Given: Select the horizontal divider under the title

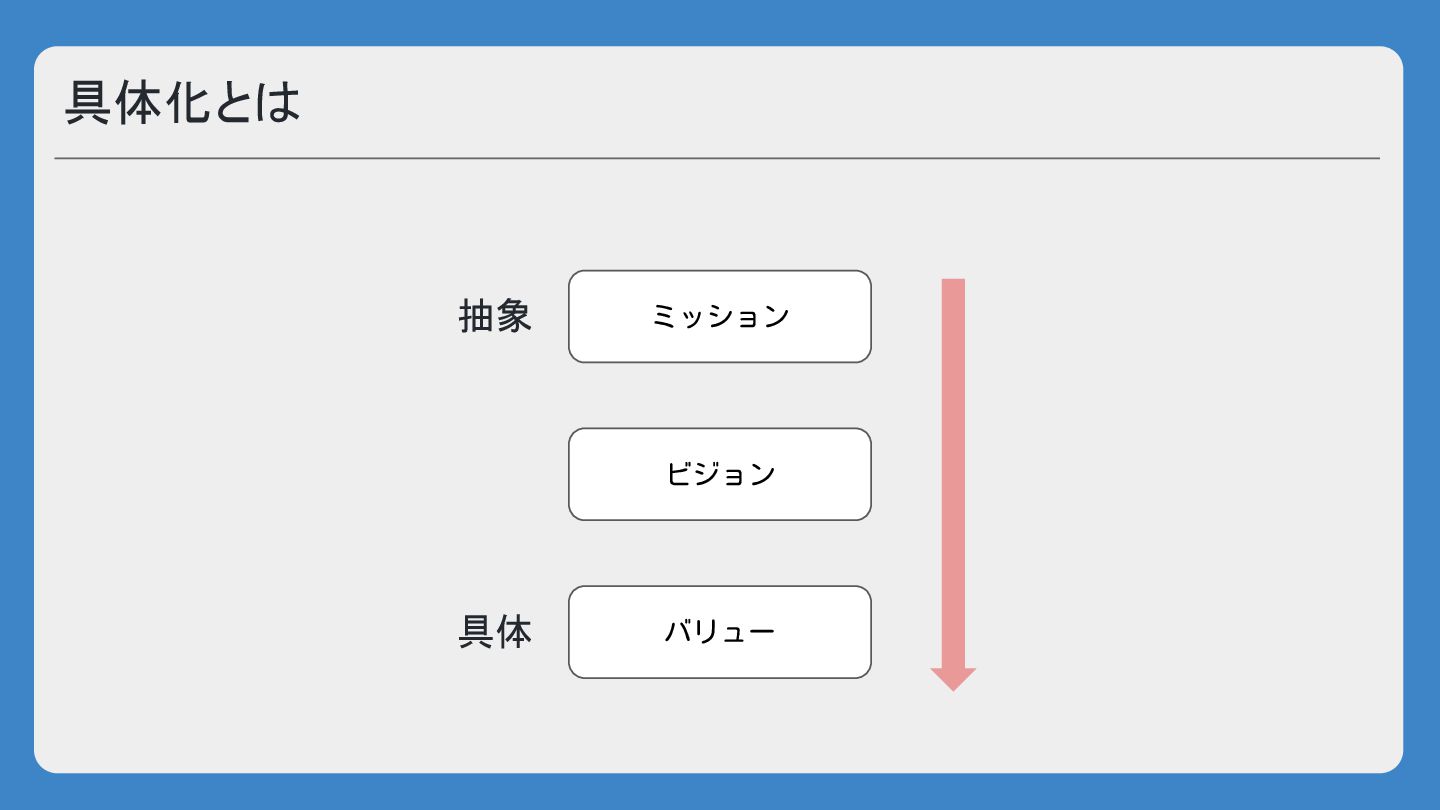Looking at the screenshot, I should 717,158.
